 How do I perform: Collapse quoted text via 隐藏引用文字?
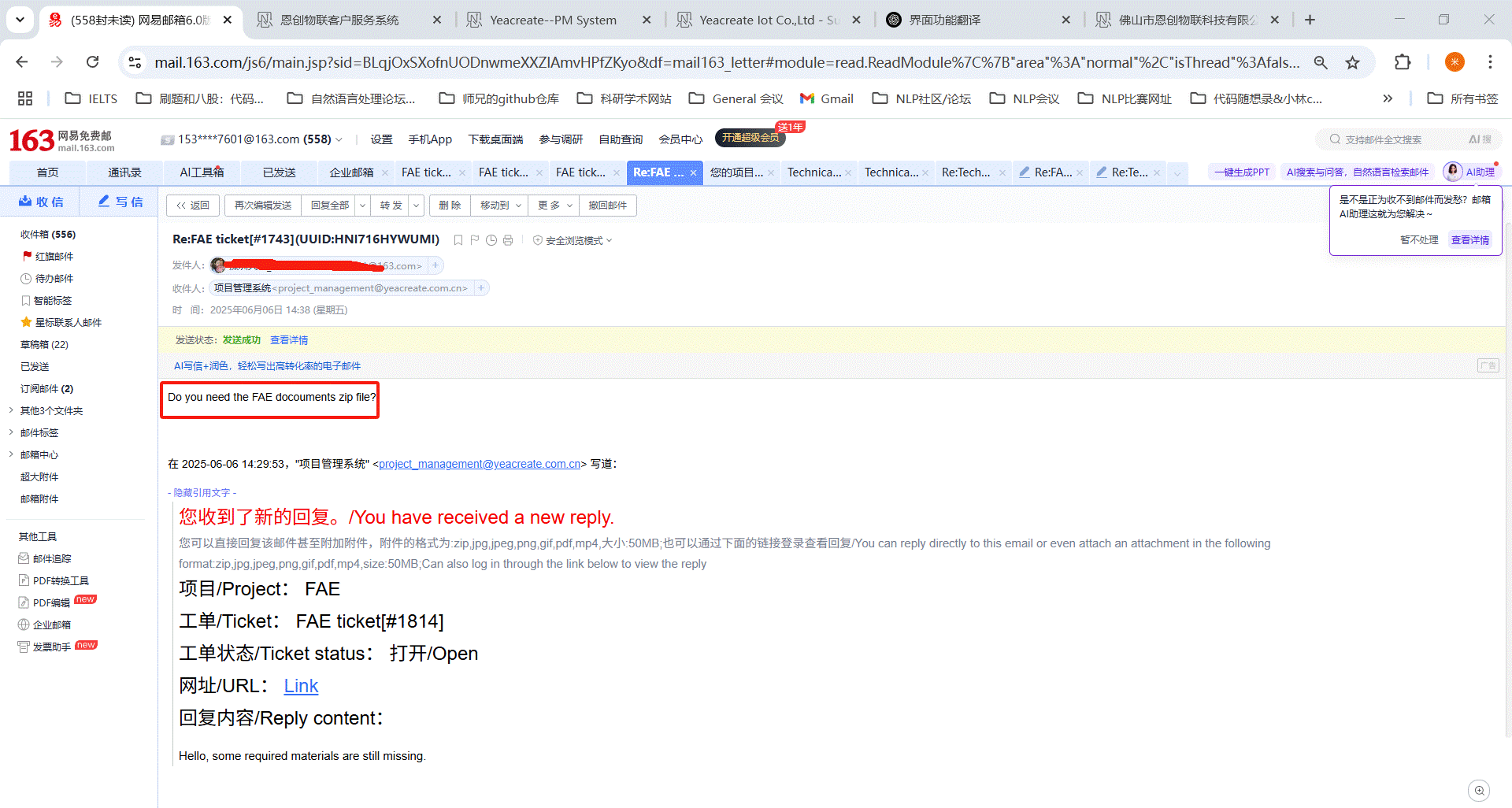click(x=202, y=492)
